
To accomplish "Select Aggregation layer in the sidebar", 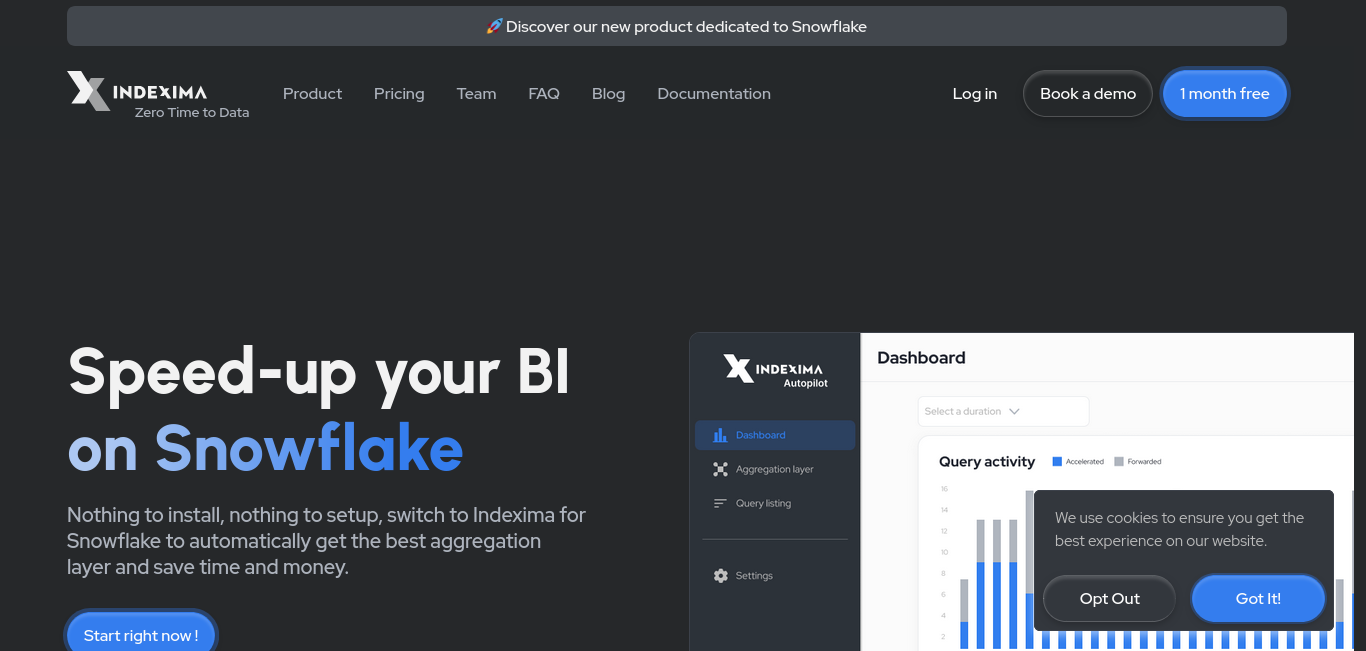I will click(x=775, y=469).
